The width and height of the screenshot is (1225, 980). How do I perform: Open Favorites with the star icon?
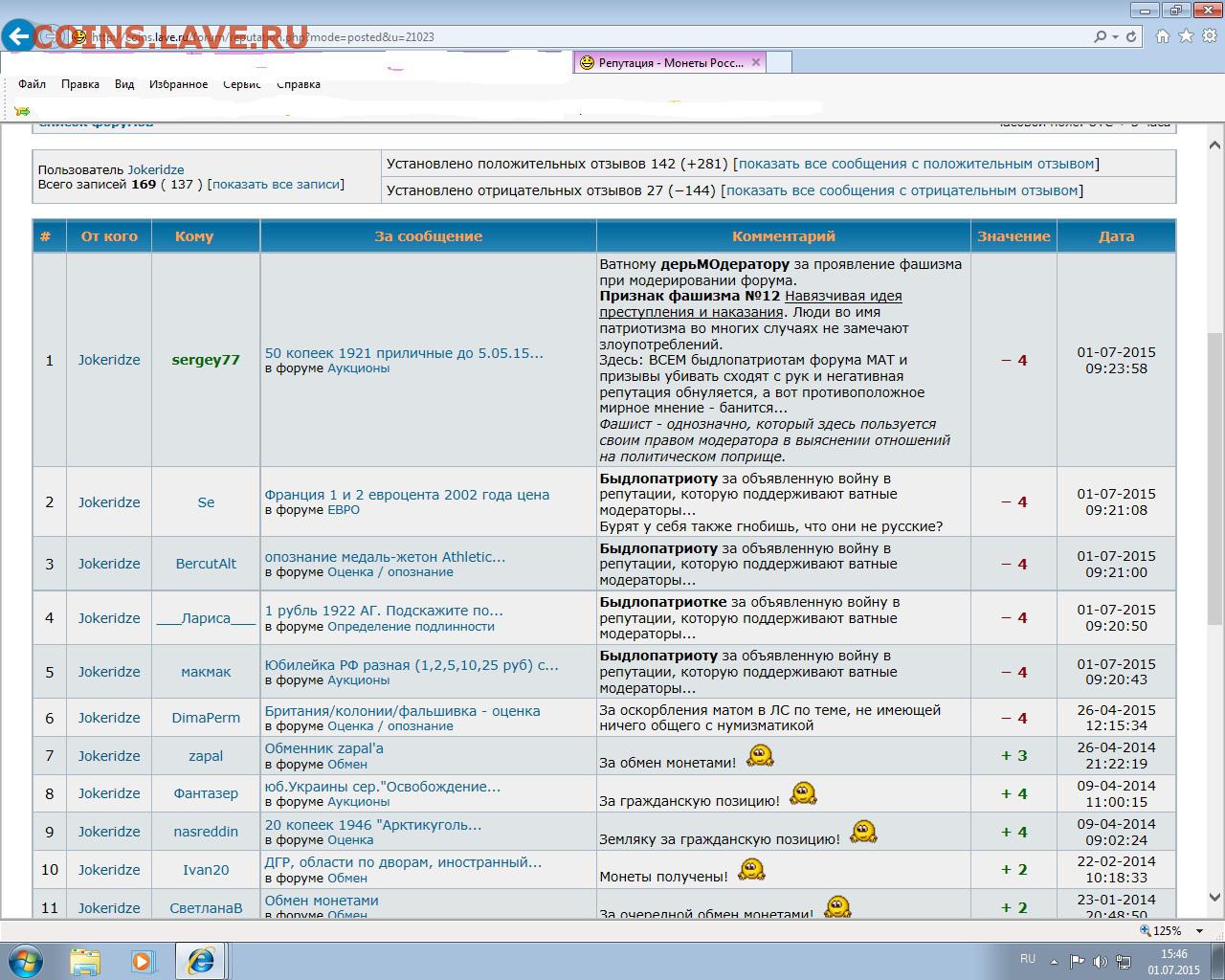pos(1186,36)
